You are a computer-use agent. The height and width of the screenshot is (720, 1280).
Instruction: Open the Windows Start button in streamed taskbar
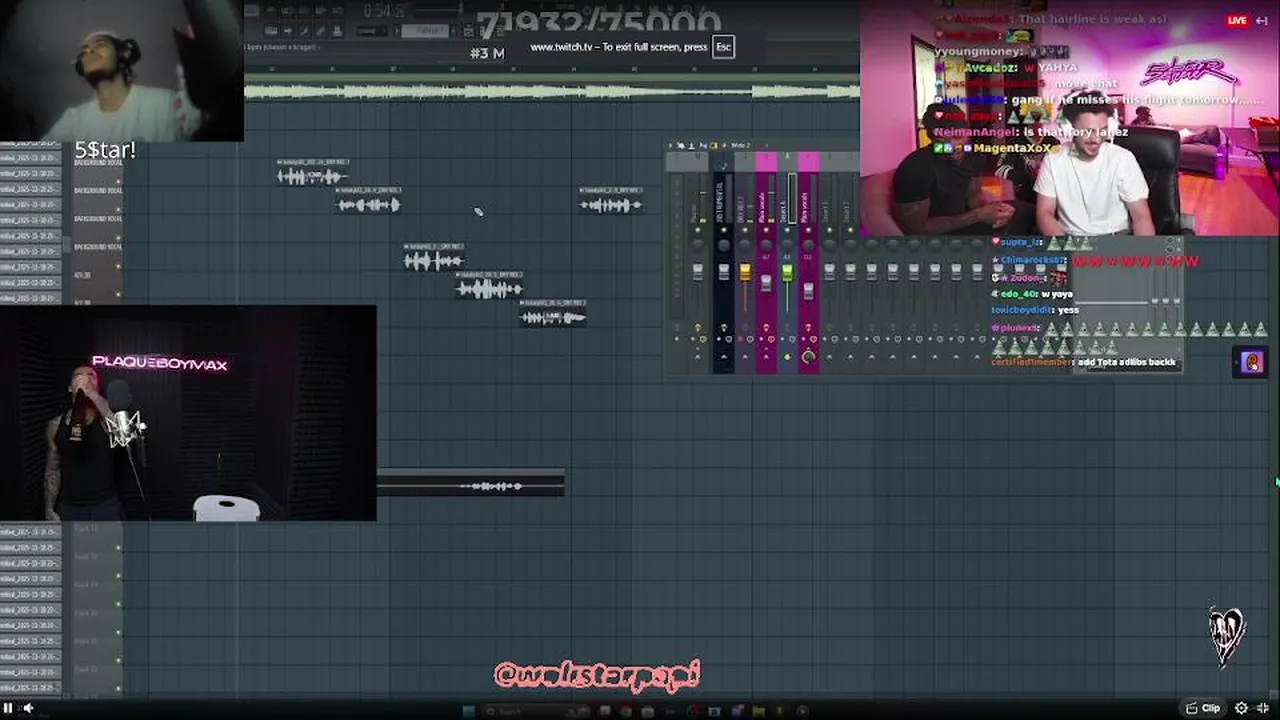[469, 711]
